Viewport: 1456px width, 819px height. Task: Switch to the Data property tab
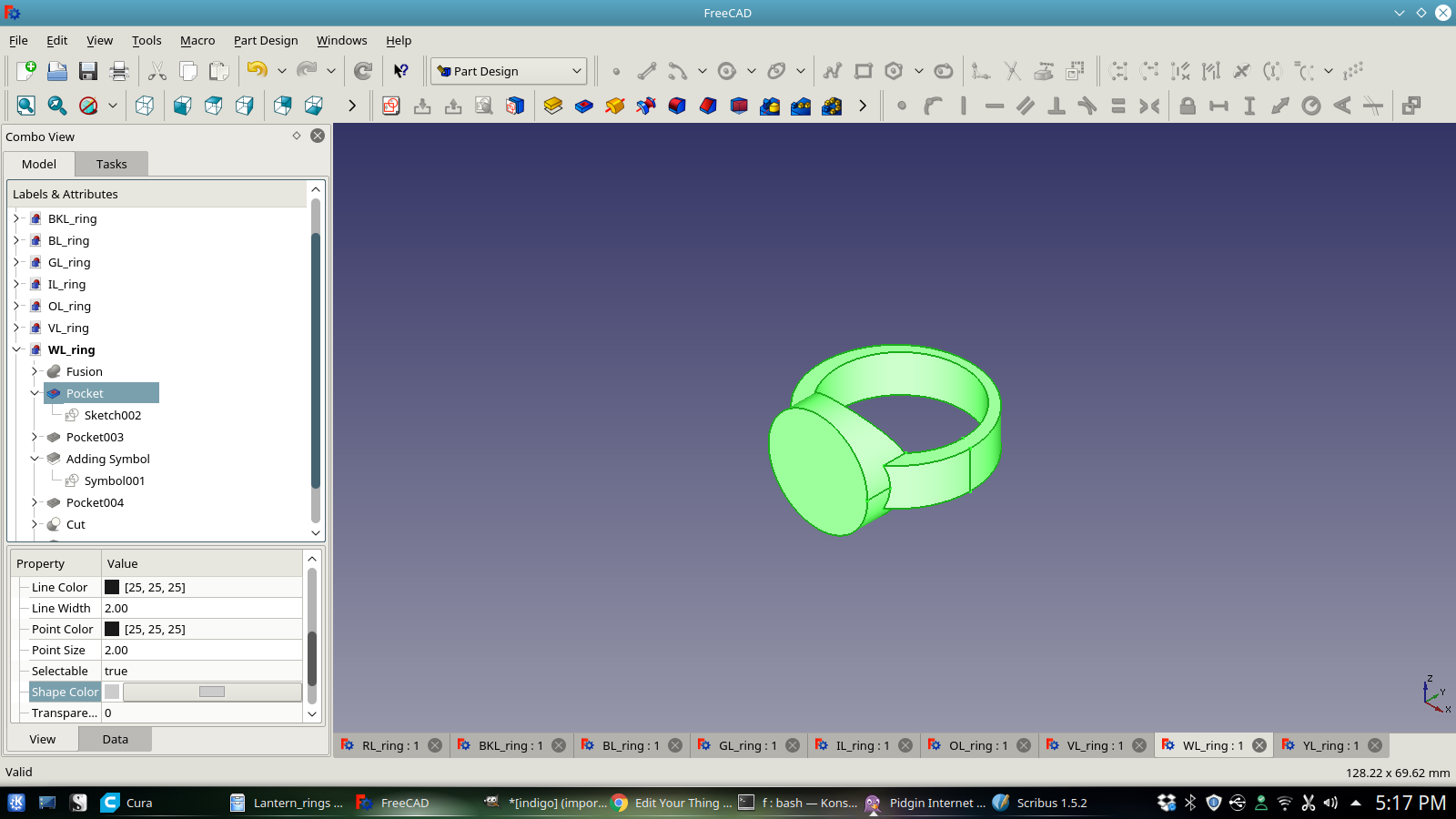coord(115,739)
